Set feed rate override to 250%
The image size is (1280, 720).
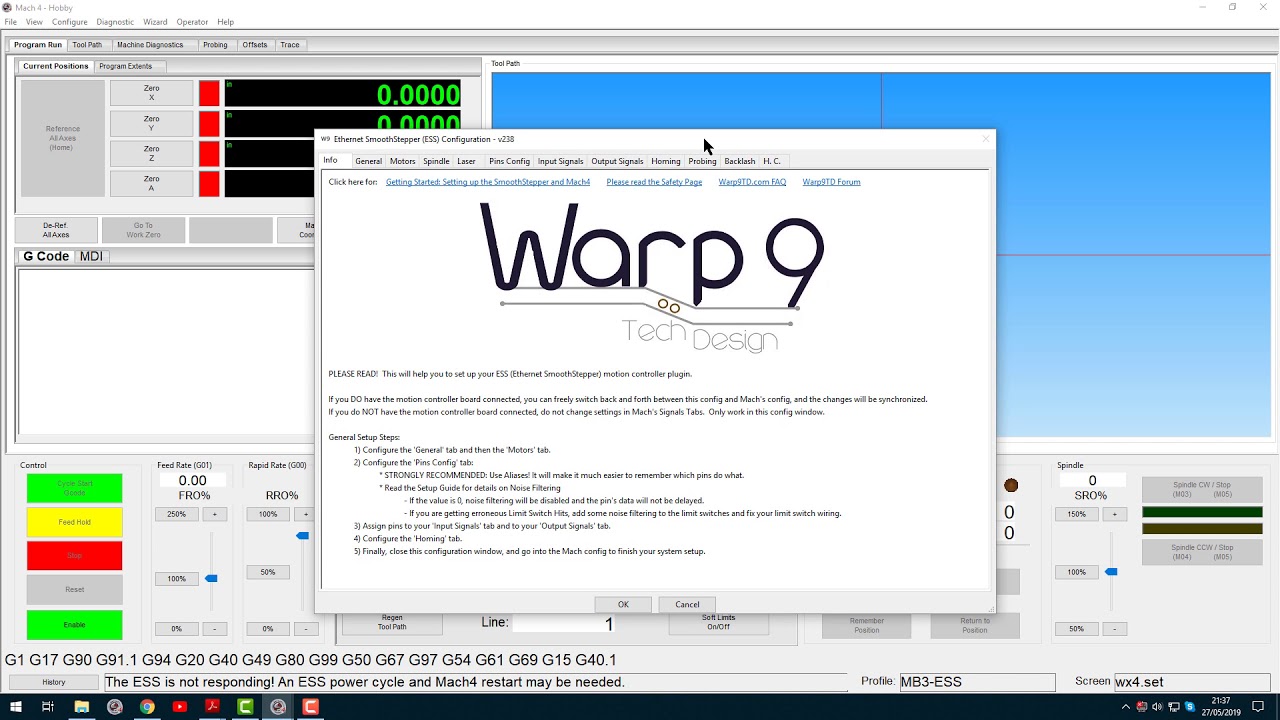(x=177, y=514)
